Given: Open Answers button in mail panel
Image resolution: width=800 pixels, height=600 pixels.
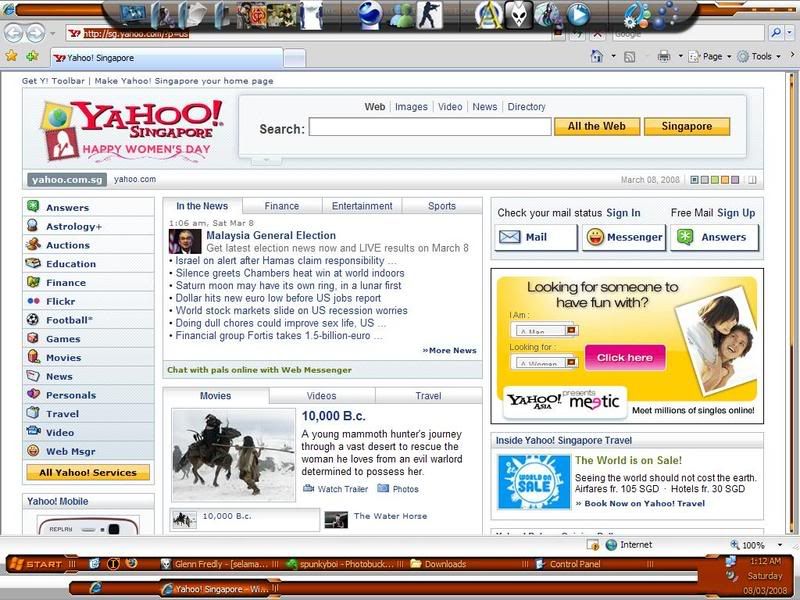Looking at the screenshot, I should point(714,237).
